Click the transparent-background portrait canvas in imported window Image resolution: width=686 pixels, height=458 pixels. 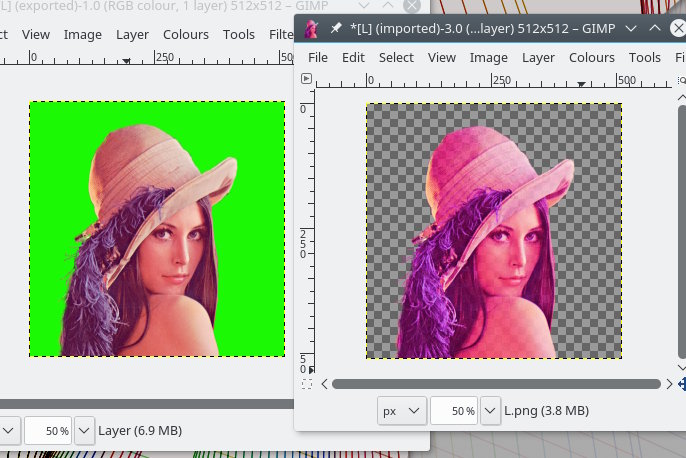(x=494, y=231)
